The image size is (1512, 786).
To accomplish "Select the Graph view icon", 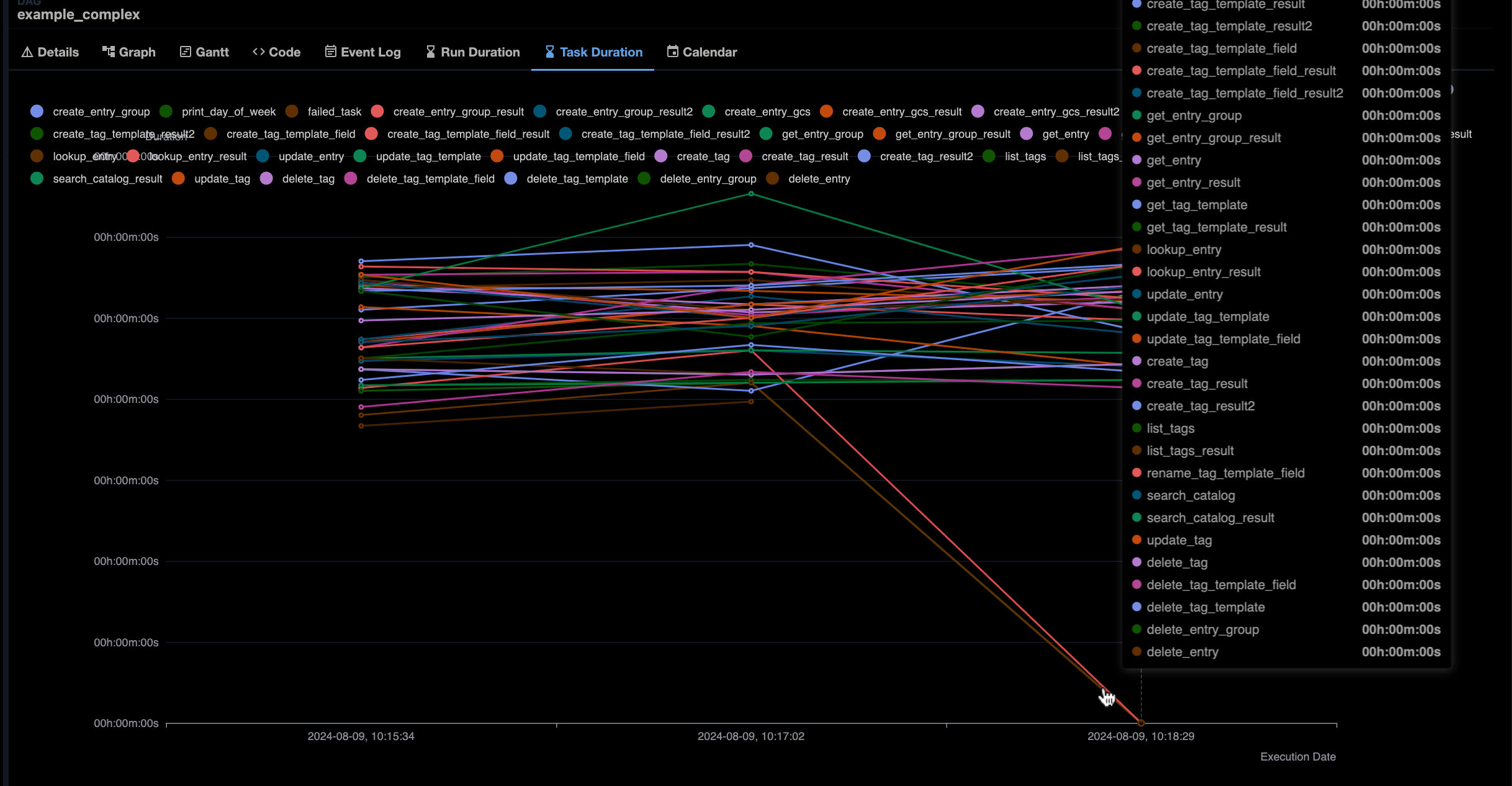I will 109,51.
